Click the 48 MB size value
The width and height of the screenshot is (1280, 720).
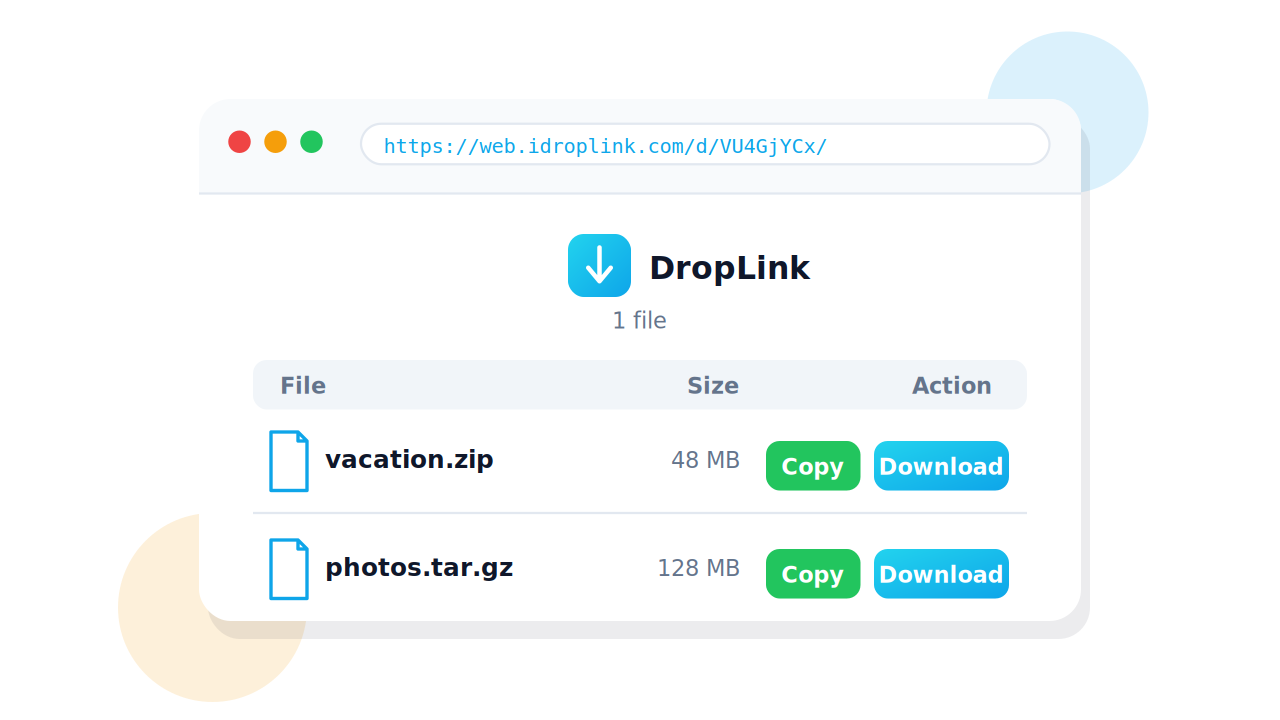pyautogui.click(x=705, y=460)
